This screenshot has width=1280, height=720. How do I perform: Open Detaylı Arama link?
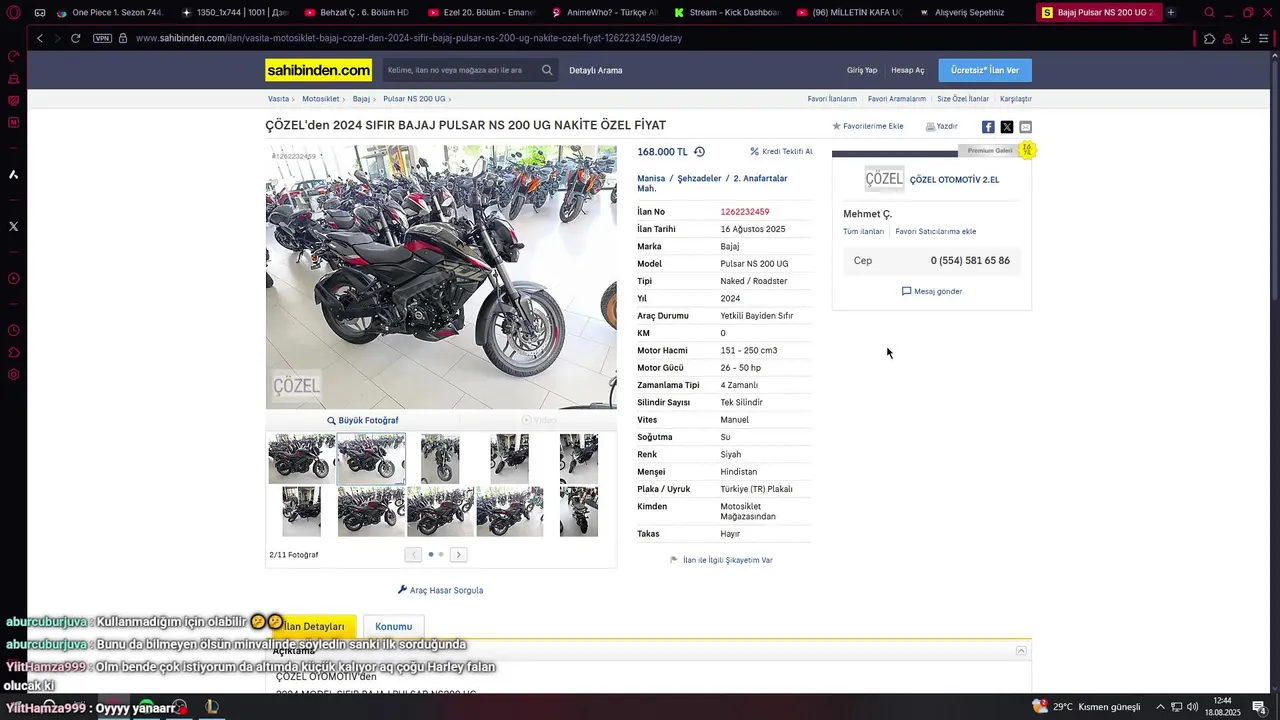pos(596,70)
